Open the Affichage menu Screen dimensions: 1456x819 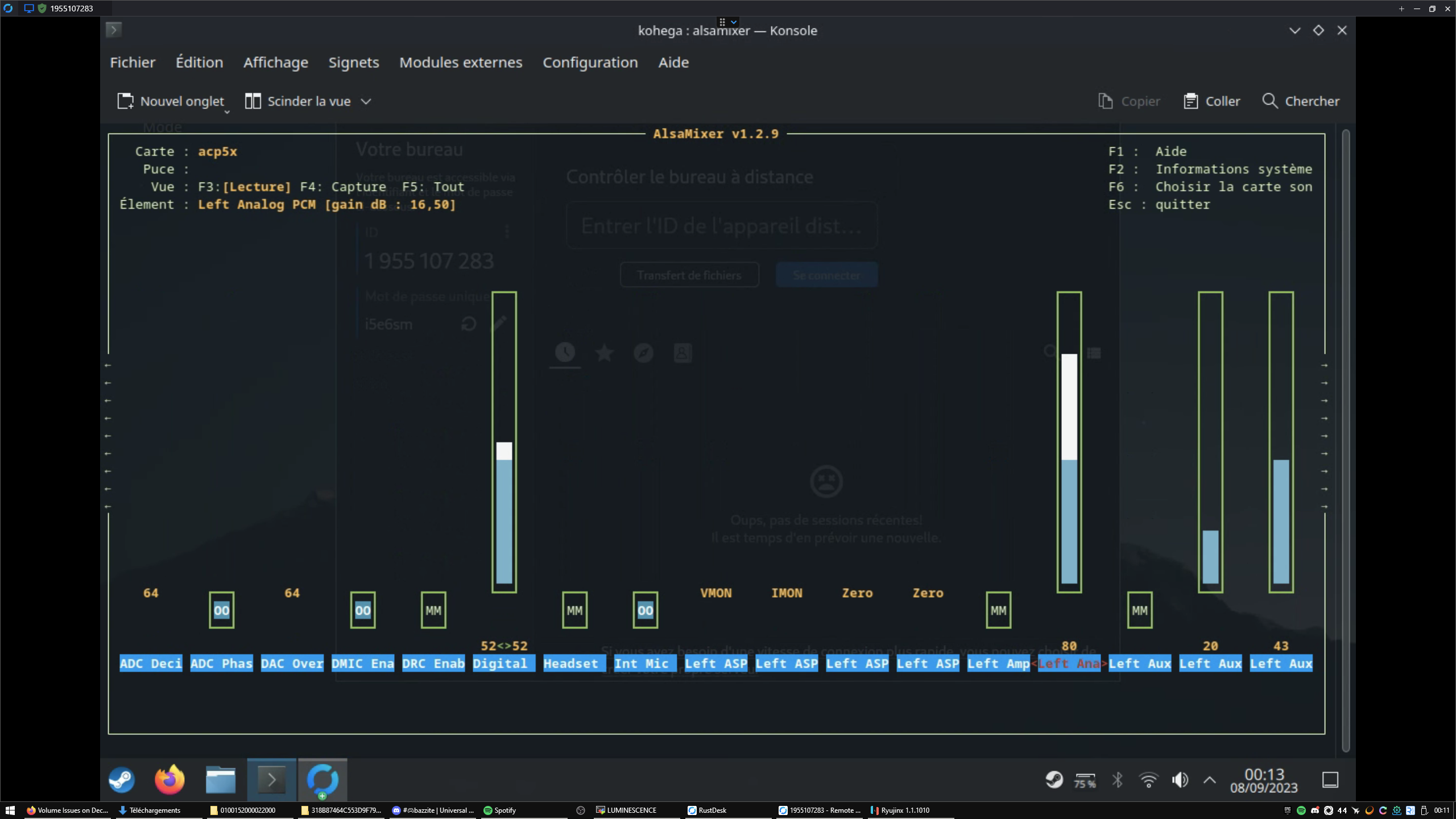tap(275, 63)
